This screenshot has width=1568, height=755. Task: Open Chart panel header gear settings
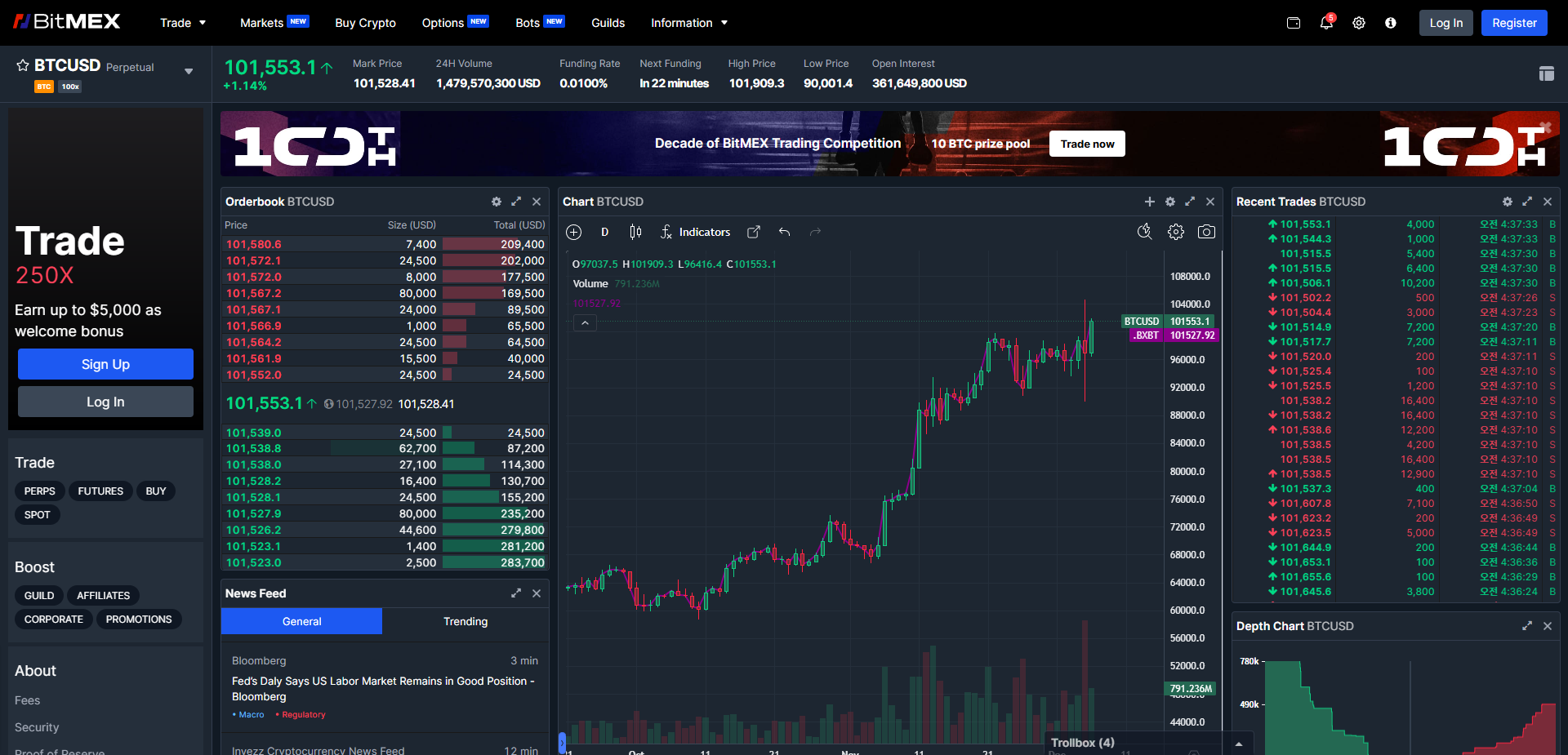pyautogui.click(x=1170, y=202)
